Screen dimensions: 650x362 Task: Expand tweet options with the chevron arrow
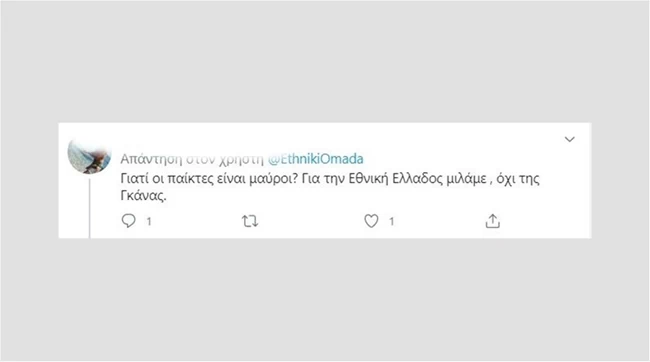click(570, 139)
